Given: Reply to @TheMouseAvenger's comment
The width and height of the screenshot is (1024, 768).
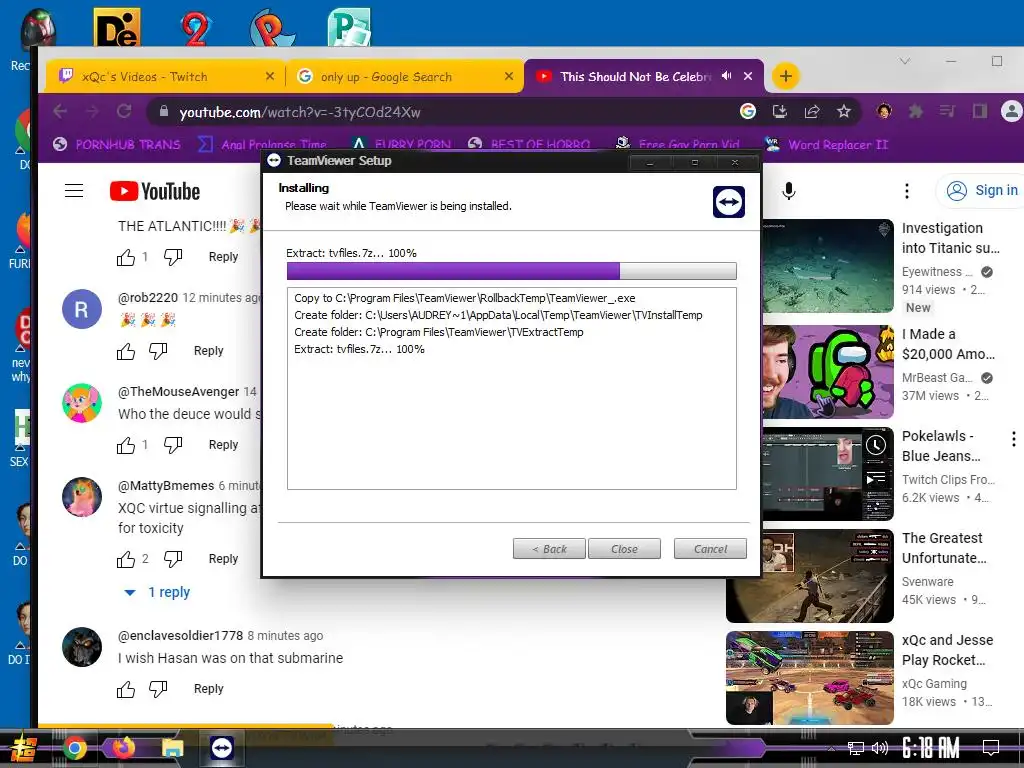Looking at the screenshot, I should click(223, 445).
